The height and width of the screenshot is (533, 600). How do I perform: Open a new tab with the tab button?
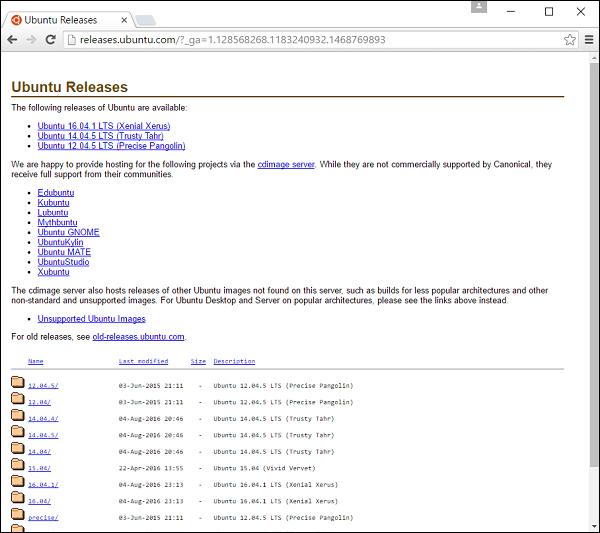coord(143,19)
